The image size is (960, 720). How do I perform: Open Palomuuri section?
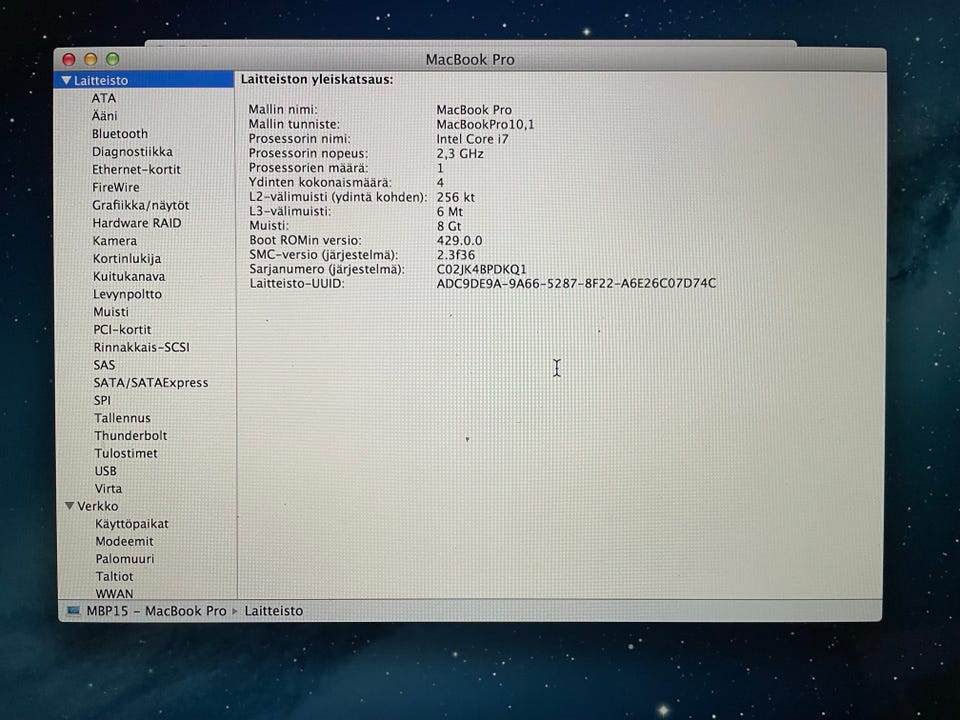tap(125, 559)
